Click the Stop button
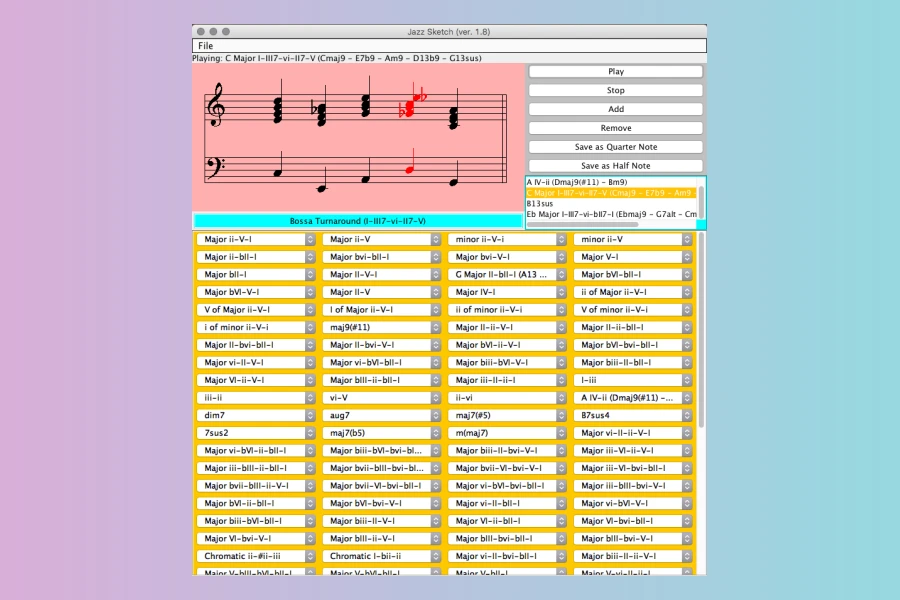Image resolution: width=900 pixels, height=600 pixels. click(x=615, y=91)
